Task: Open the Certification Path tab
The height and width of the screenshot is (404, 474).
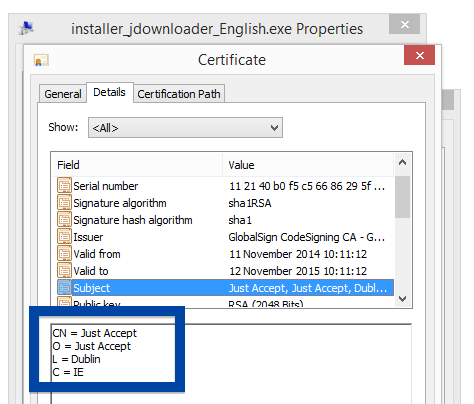Action: [179, 94]
